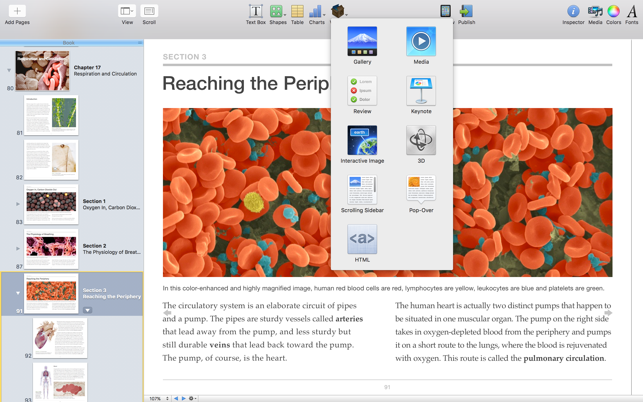The width and height of the screenshot is (643, 402).
Task: Toggle the Scroll view mode
Action: 149,12
